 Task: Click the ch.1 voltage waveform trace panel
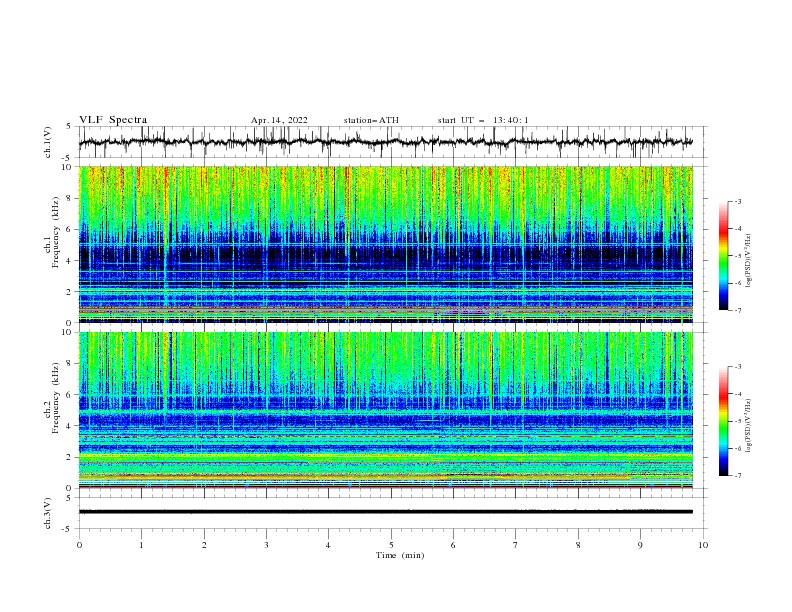[x=392, y=142]
